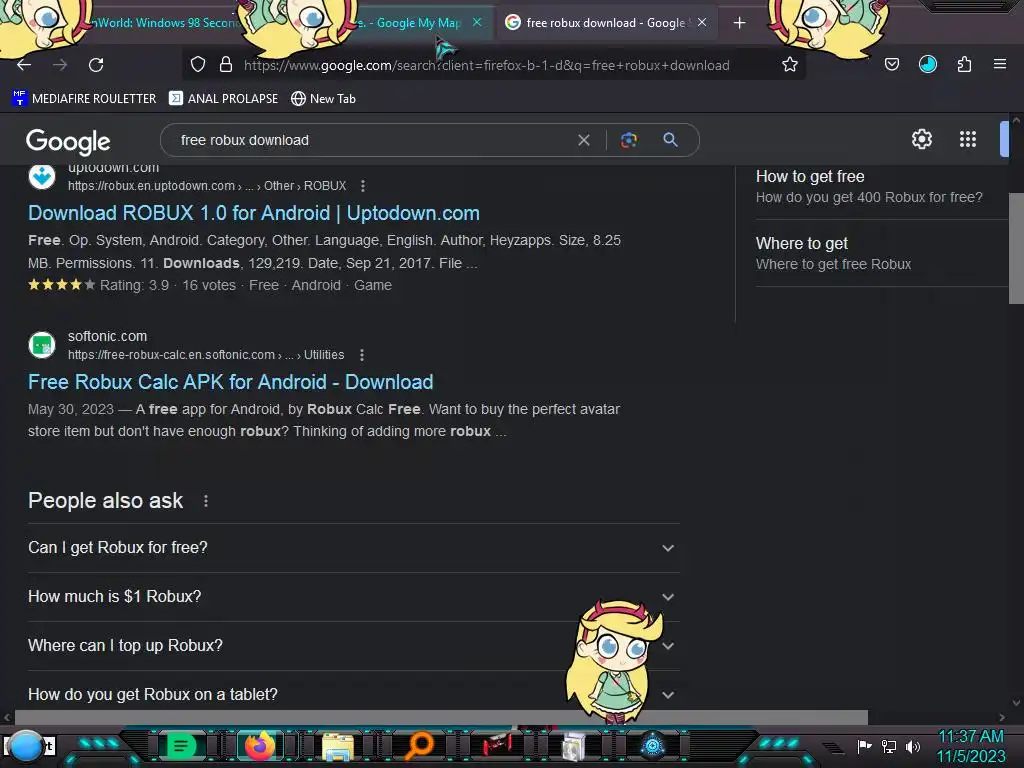
Task: Open a new browser tab
Action: (739, 23)
